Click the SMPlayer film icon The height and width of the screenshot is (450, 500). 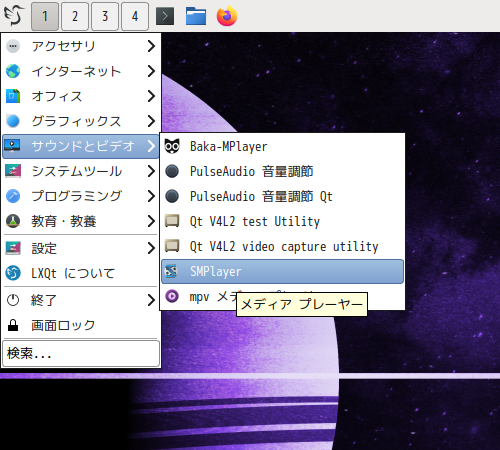tap(171, 271)
